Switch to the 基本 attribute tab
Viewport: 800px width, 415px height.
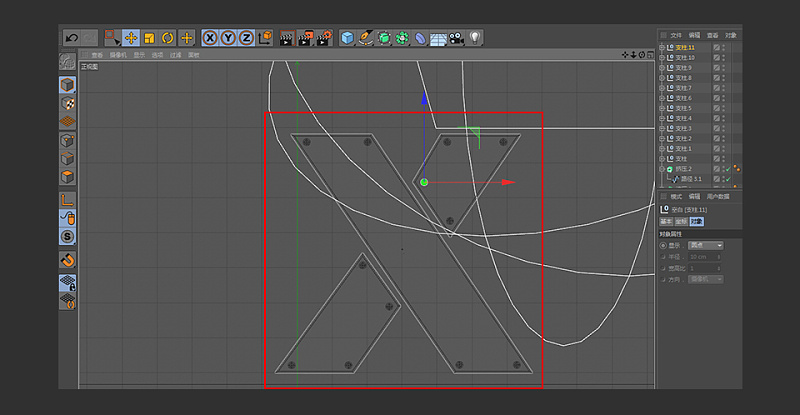[665, 220]
